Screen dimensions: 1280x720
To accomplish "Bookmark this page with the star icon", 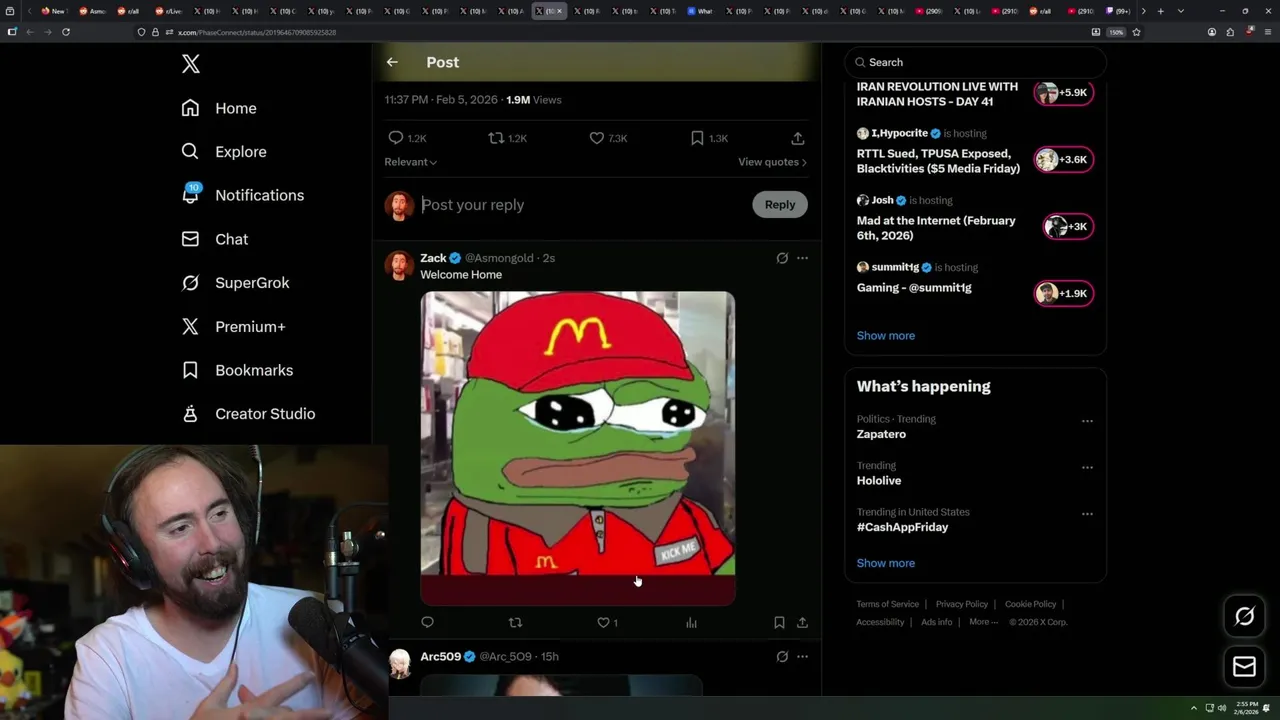I will (x=1136, y=32).
